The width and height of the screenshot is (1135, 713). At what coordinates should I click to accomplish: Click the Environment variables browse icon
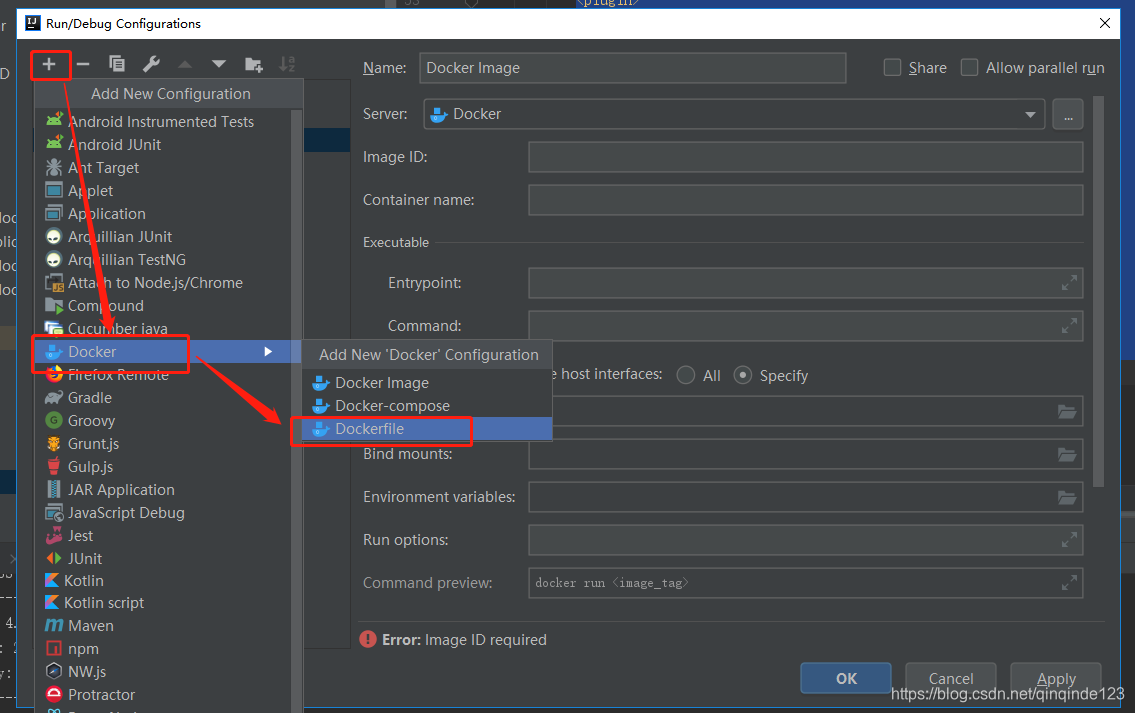pyautogui.click(x=1067, y=497)
